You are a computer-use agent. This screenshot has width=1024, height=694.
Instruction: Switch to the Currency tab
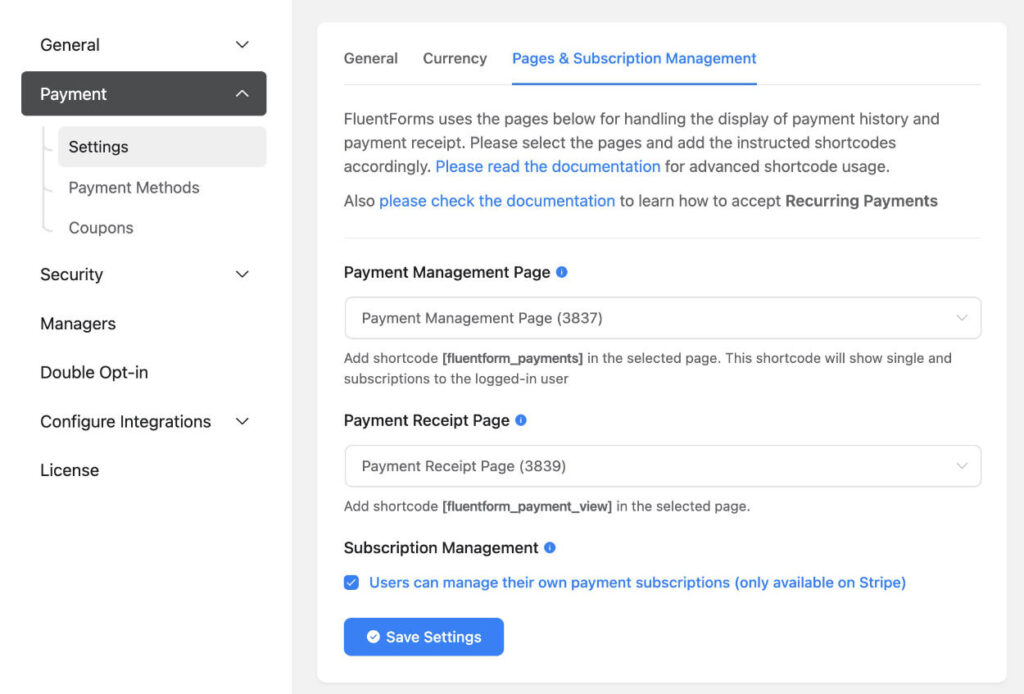(x=455, y=58)
